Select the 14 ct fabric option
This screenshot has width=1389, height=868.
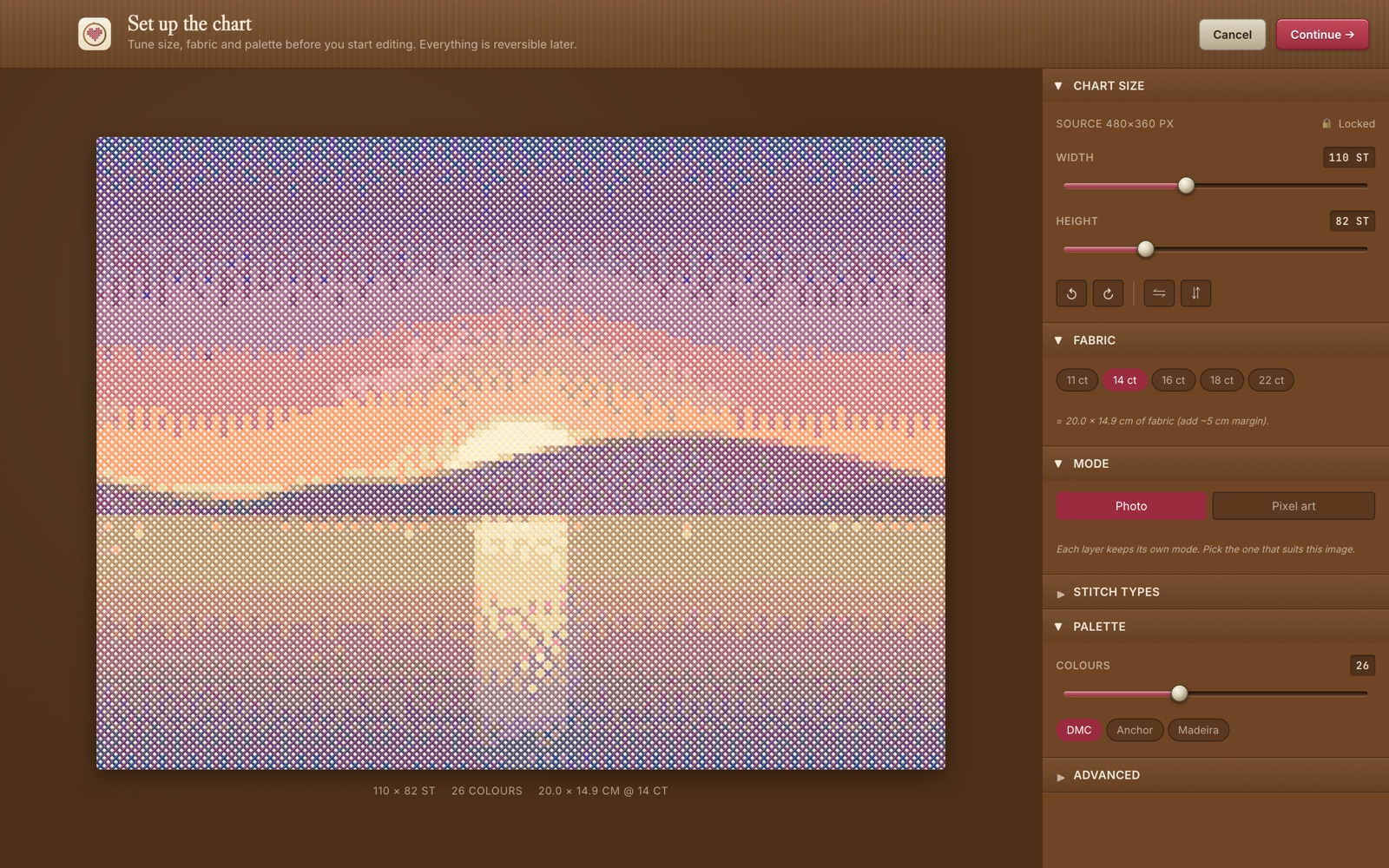(1124, 380)
